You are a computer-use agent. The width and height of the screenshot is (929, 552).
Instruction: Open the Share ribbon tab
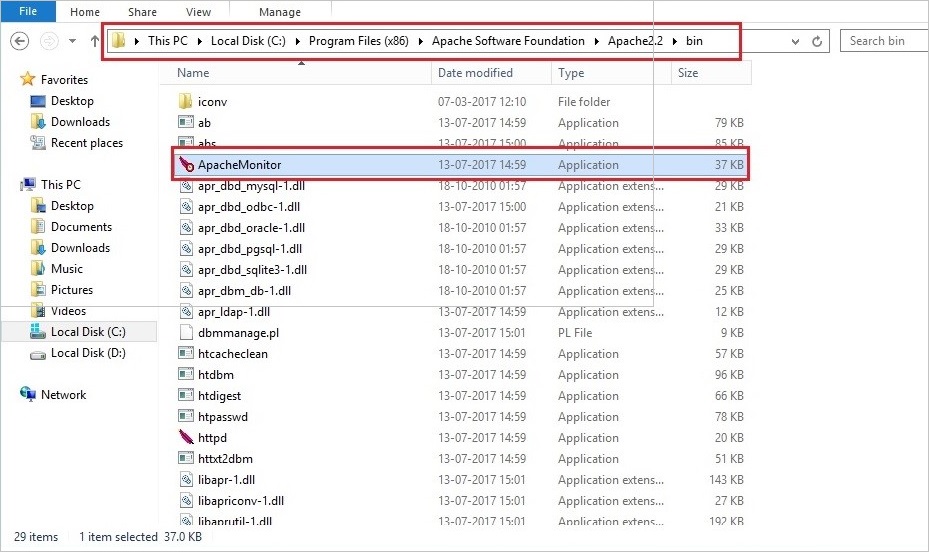[142, 12]
